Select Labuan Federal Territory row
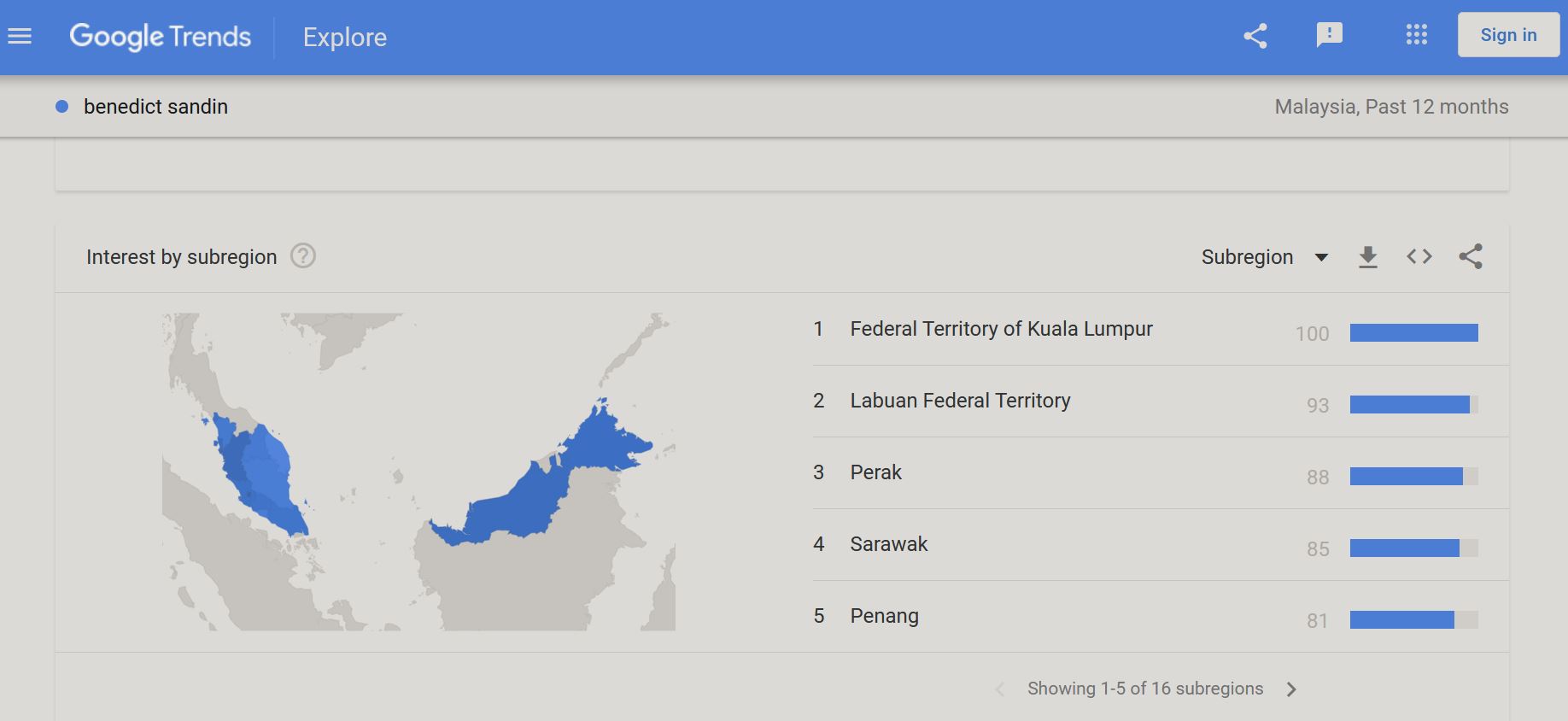The image size is (1568, 721). pos(1161,402)
